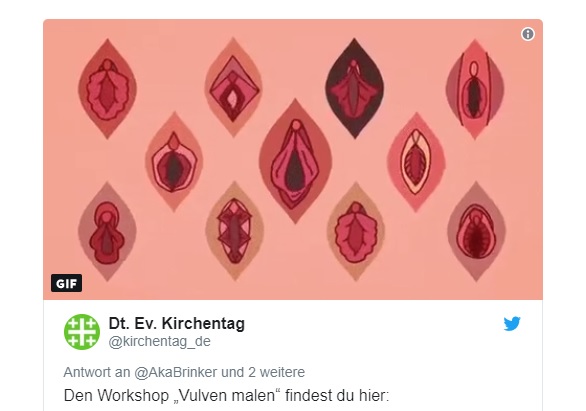Click the top-right illustration with vertical stripes

tap(475, 89)
